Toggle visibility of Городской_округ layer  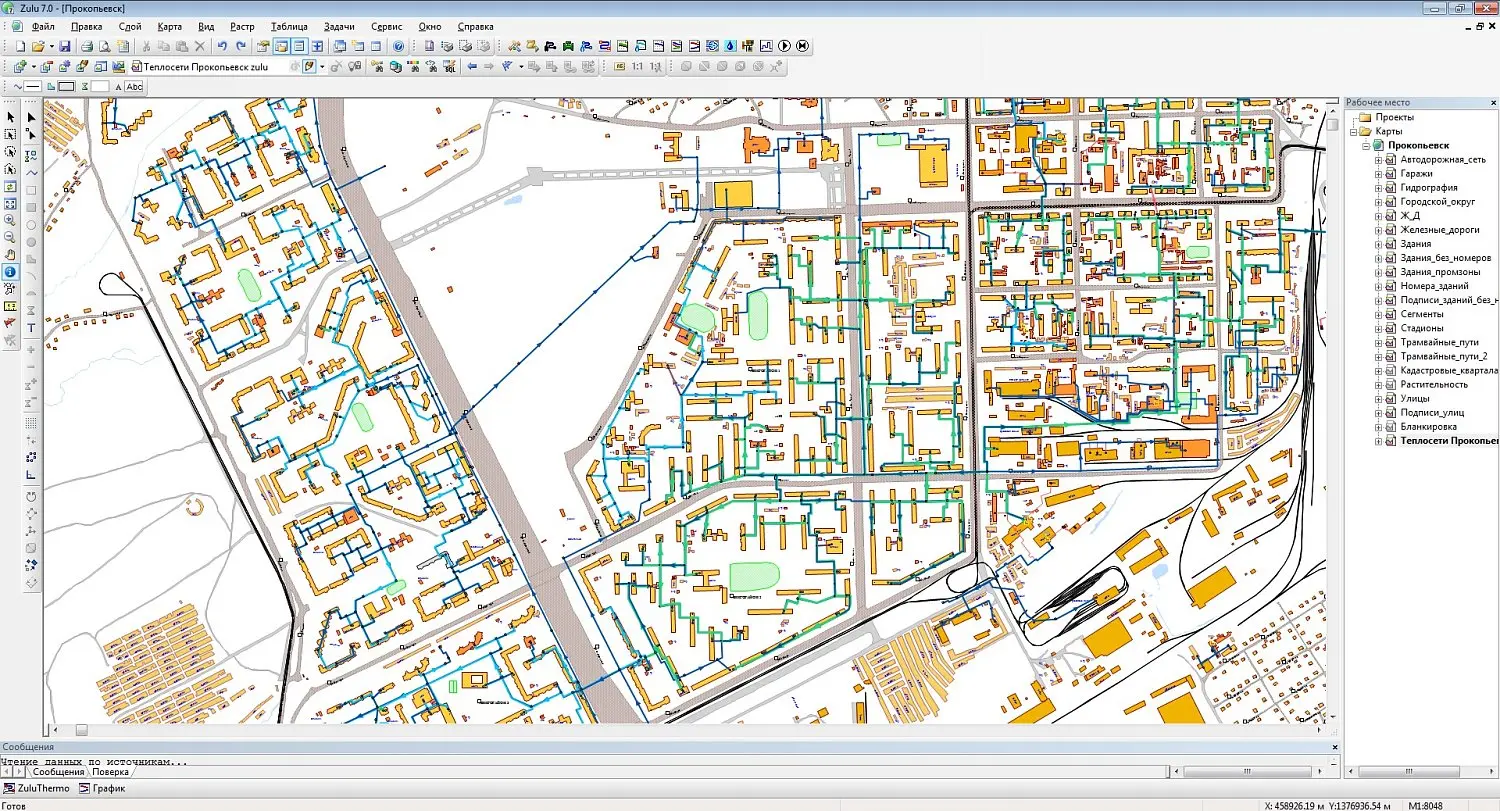coord(1392,201)
